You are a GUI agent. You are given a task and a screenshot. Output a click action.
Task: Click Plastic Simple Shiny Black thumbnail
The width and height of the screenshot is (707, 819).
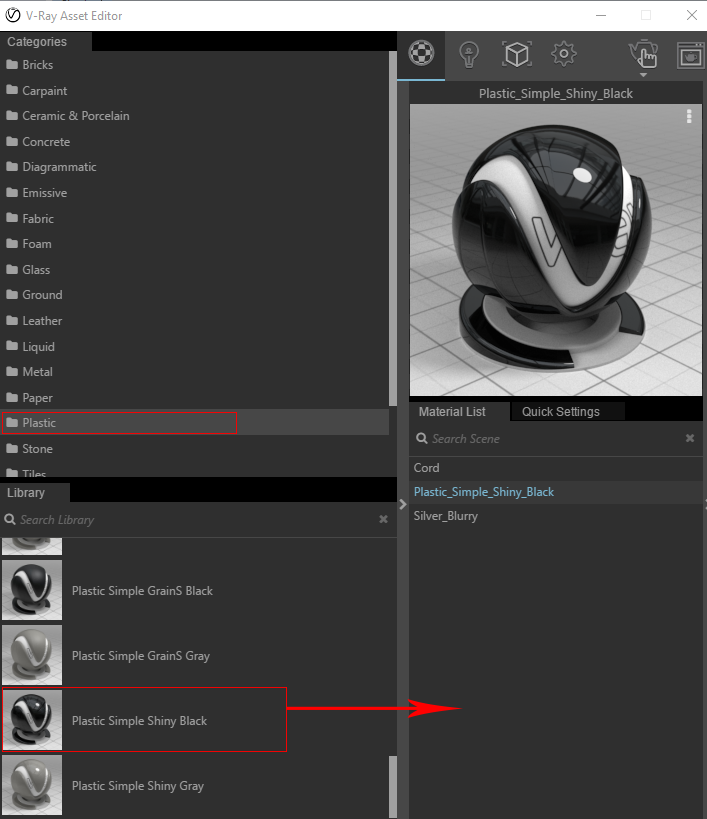click(32, 720)
